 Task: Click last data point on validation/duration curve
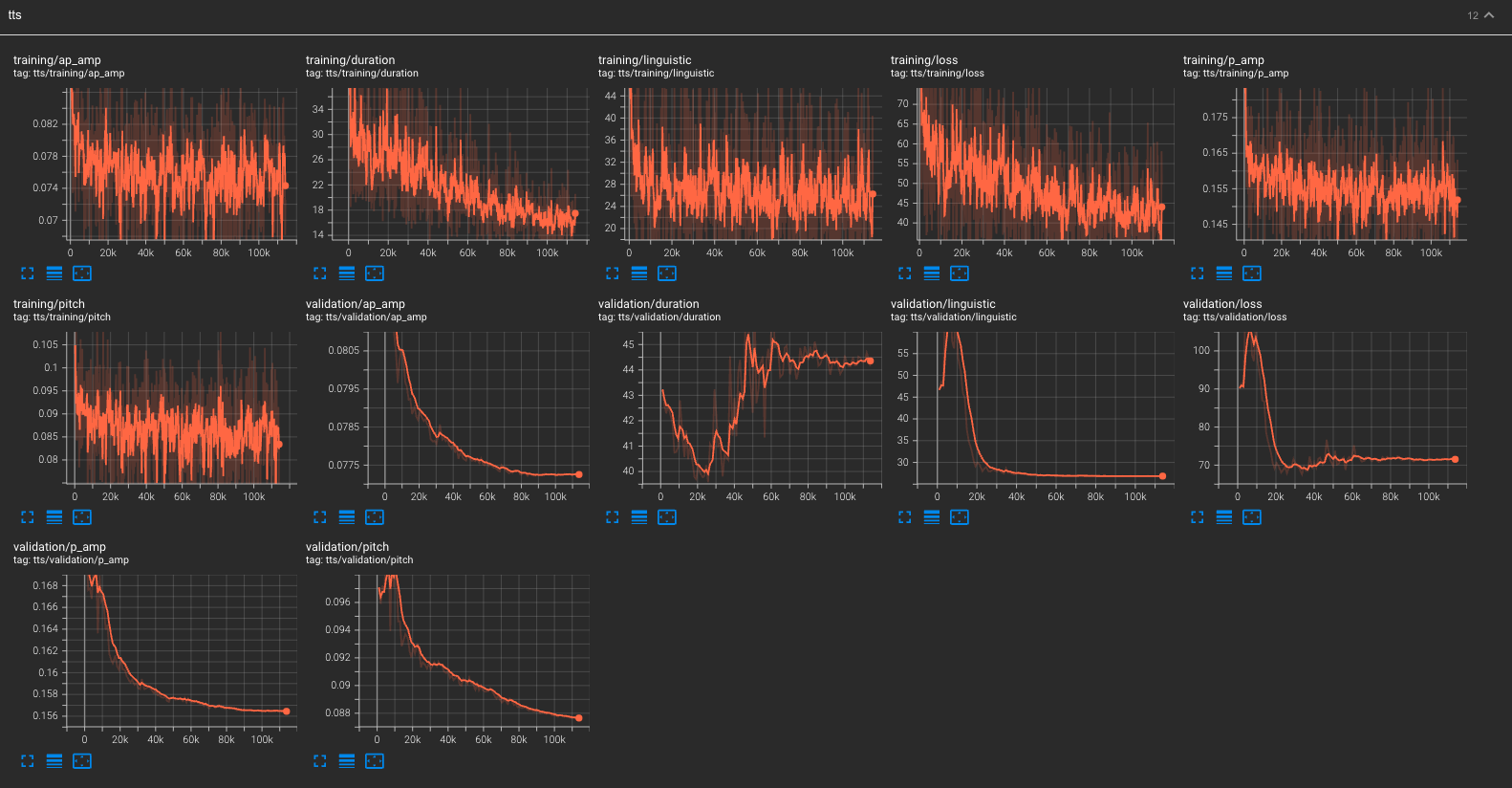870,361
